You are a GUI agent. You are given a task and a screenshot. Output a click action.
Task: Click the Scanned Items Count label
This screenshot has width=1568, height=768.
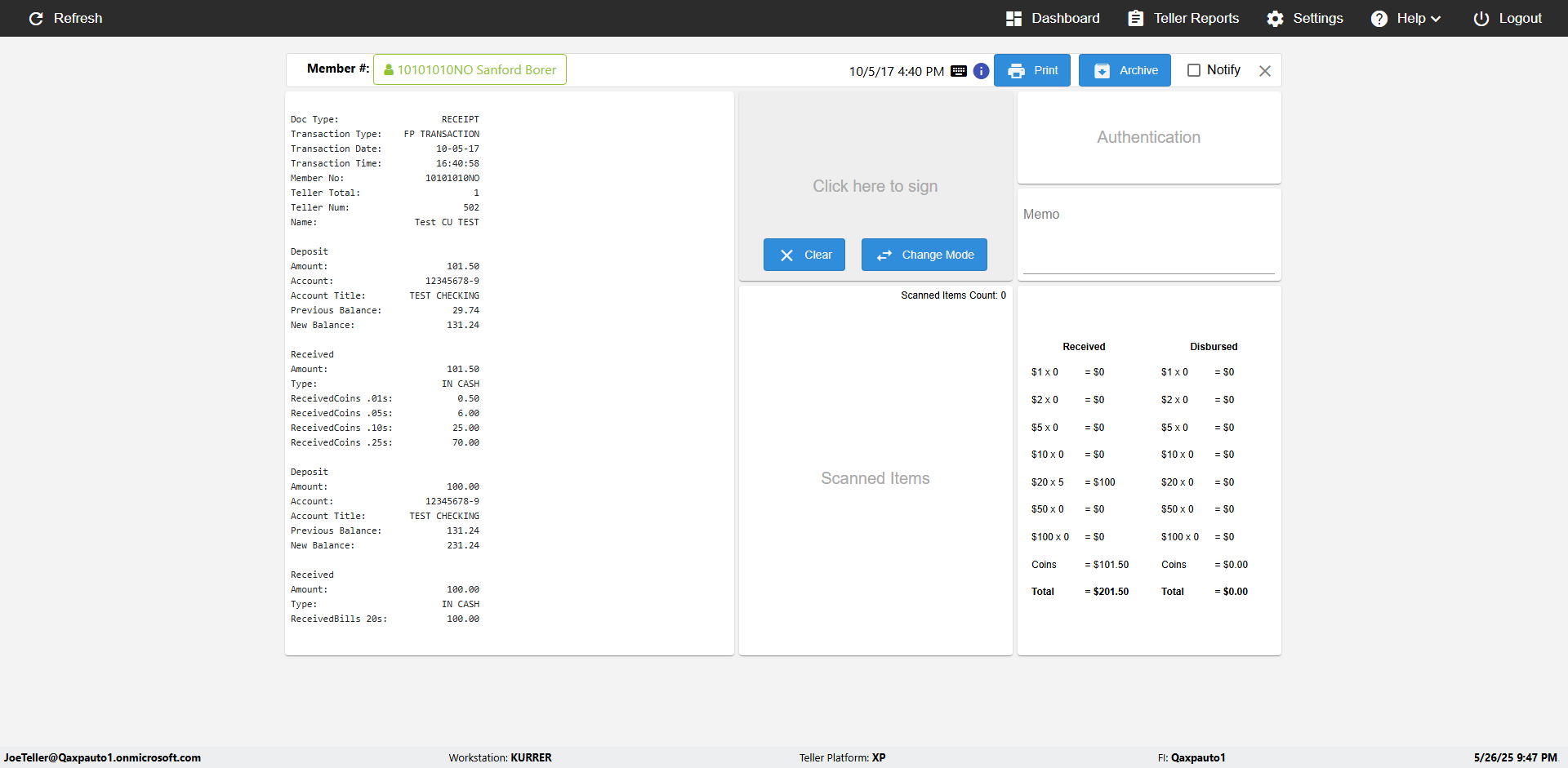coord(954,295)
